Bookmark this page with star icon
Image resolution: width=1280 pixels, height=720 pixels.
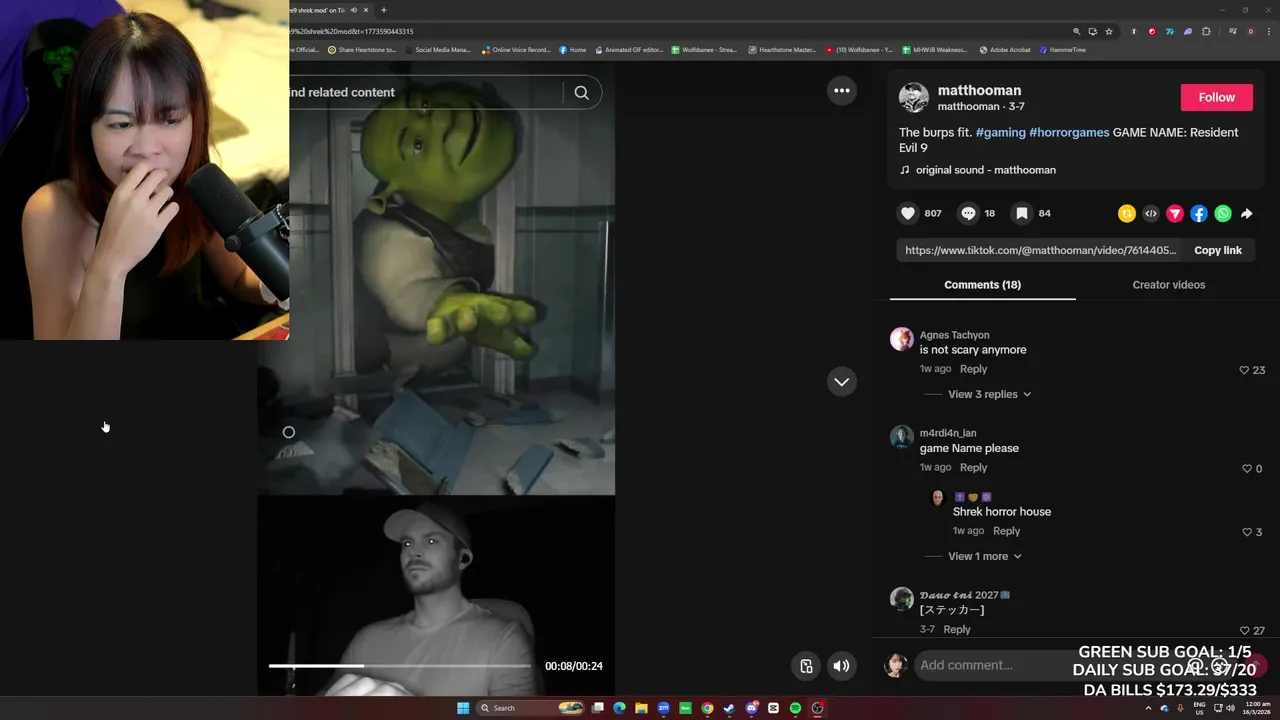(1108, 31)
